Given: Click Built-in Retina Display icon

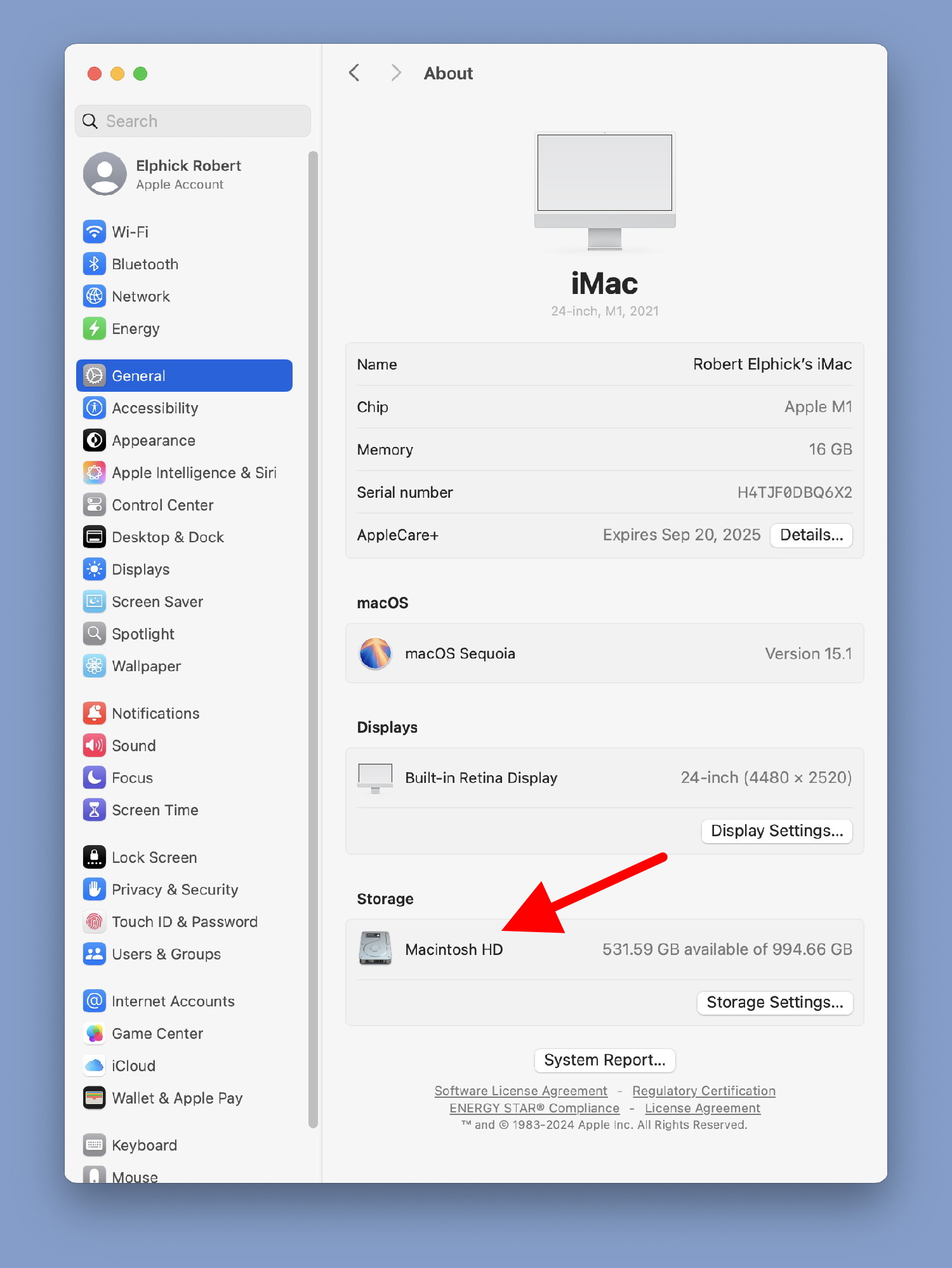Looking at the screenshot, I should click(375, 778).
